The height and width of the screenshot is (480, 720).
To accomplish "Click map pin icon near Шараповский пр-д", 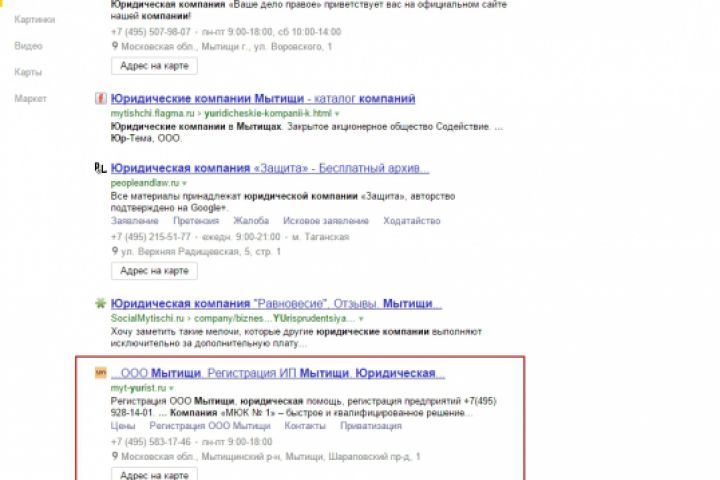I will tap(115, 456).
